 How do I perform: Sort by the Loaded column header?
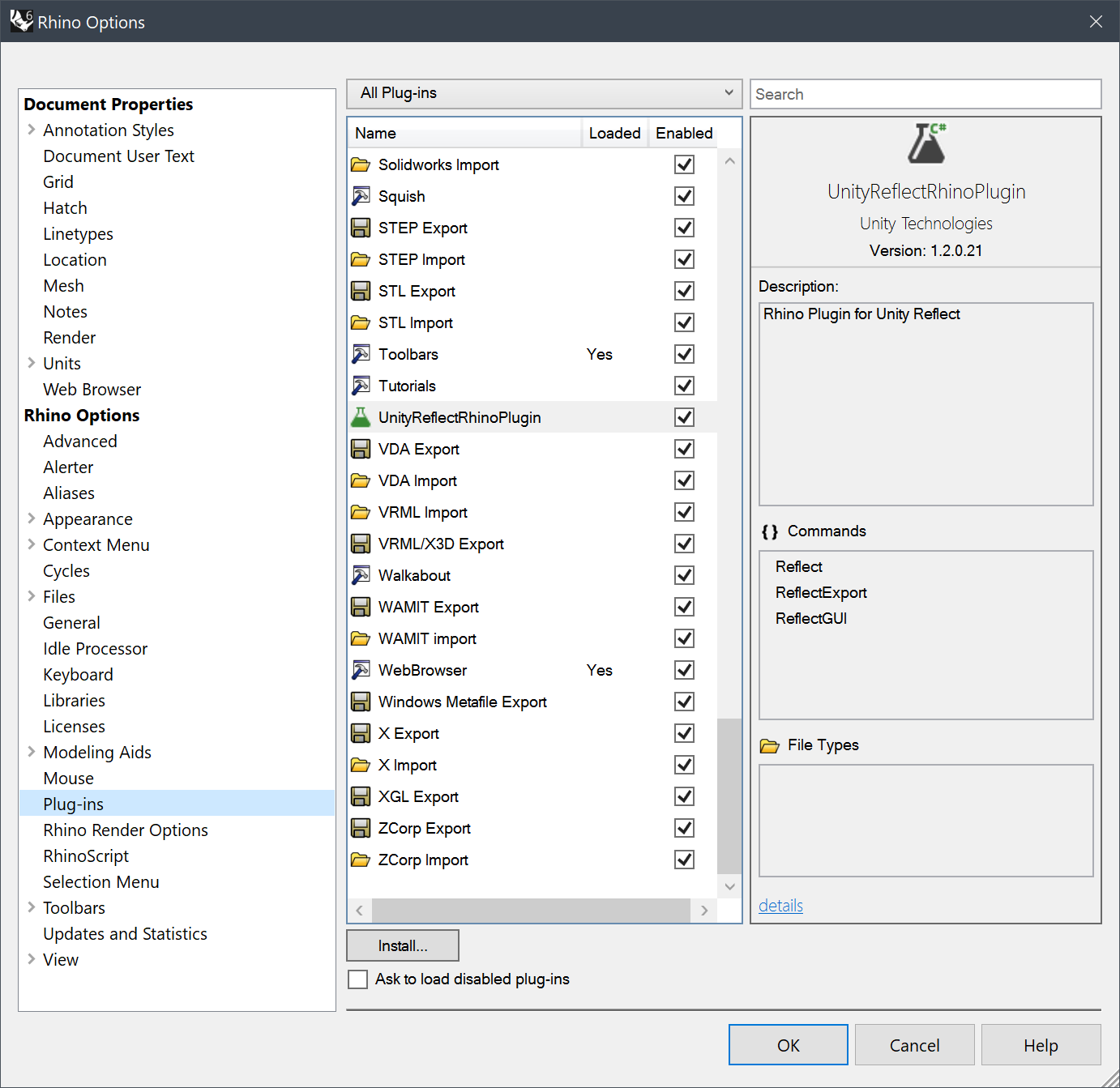point(615,133)
